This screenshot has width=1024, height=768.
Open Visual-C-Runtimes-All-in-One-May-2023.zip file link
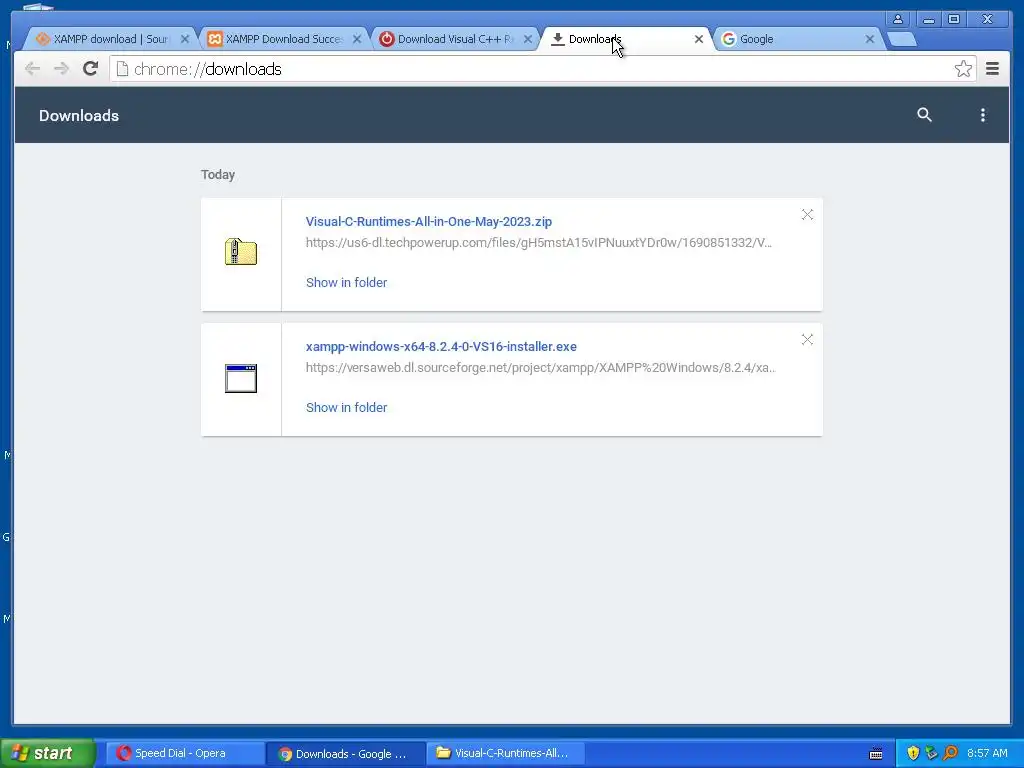tap(428, 221)
